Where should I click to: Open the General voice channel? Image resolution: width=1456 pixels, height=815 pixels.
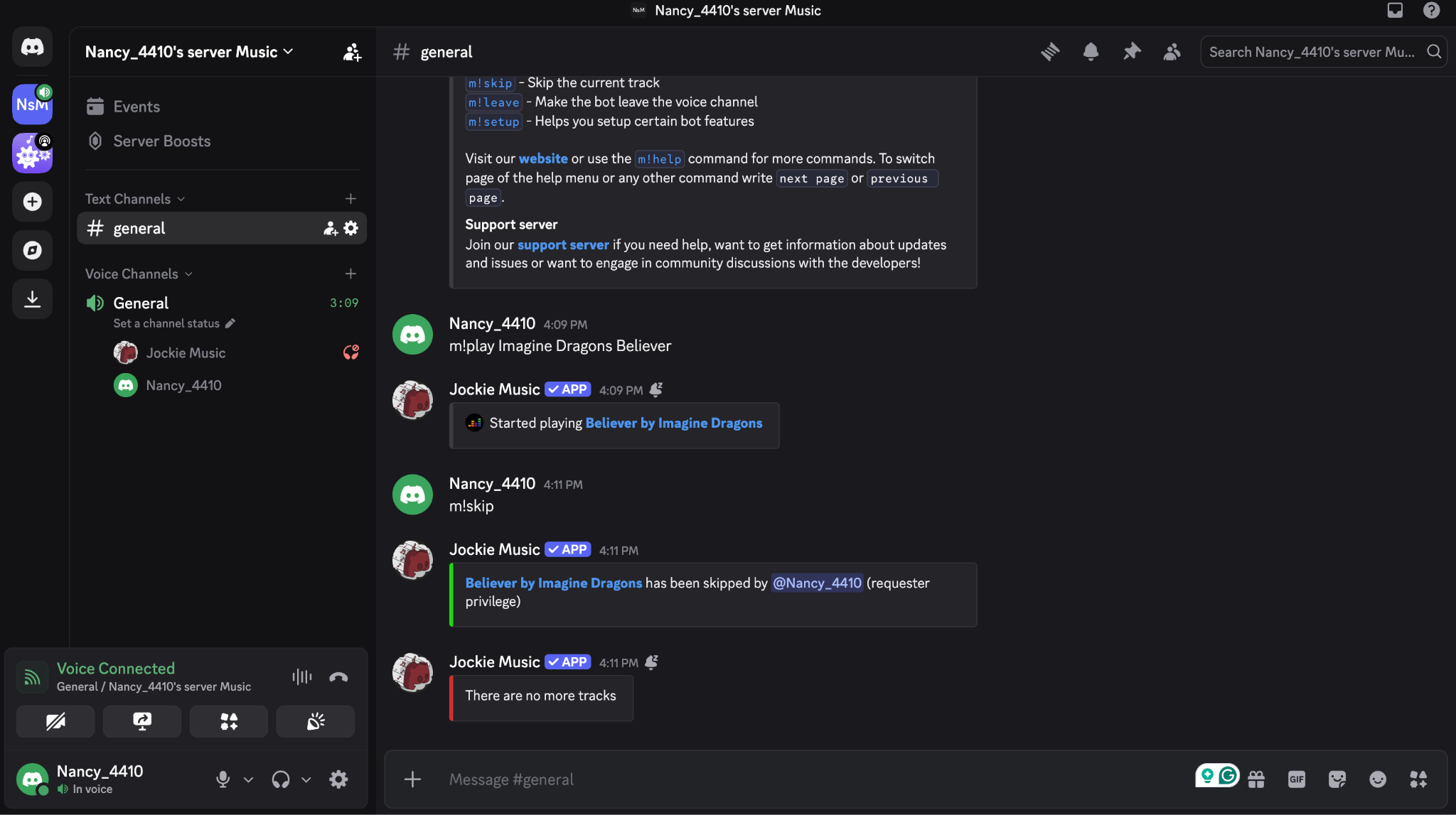pyautogui.click(x=141, y=303)
